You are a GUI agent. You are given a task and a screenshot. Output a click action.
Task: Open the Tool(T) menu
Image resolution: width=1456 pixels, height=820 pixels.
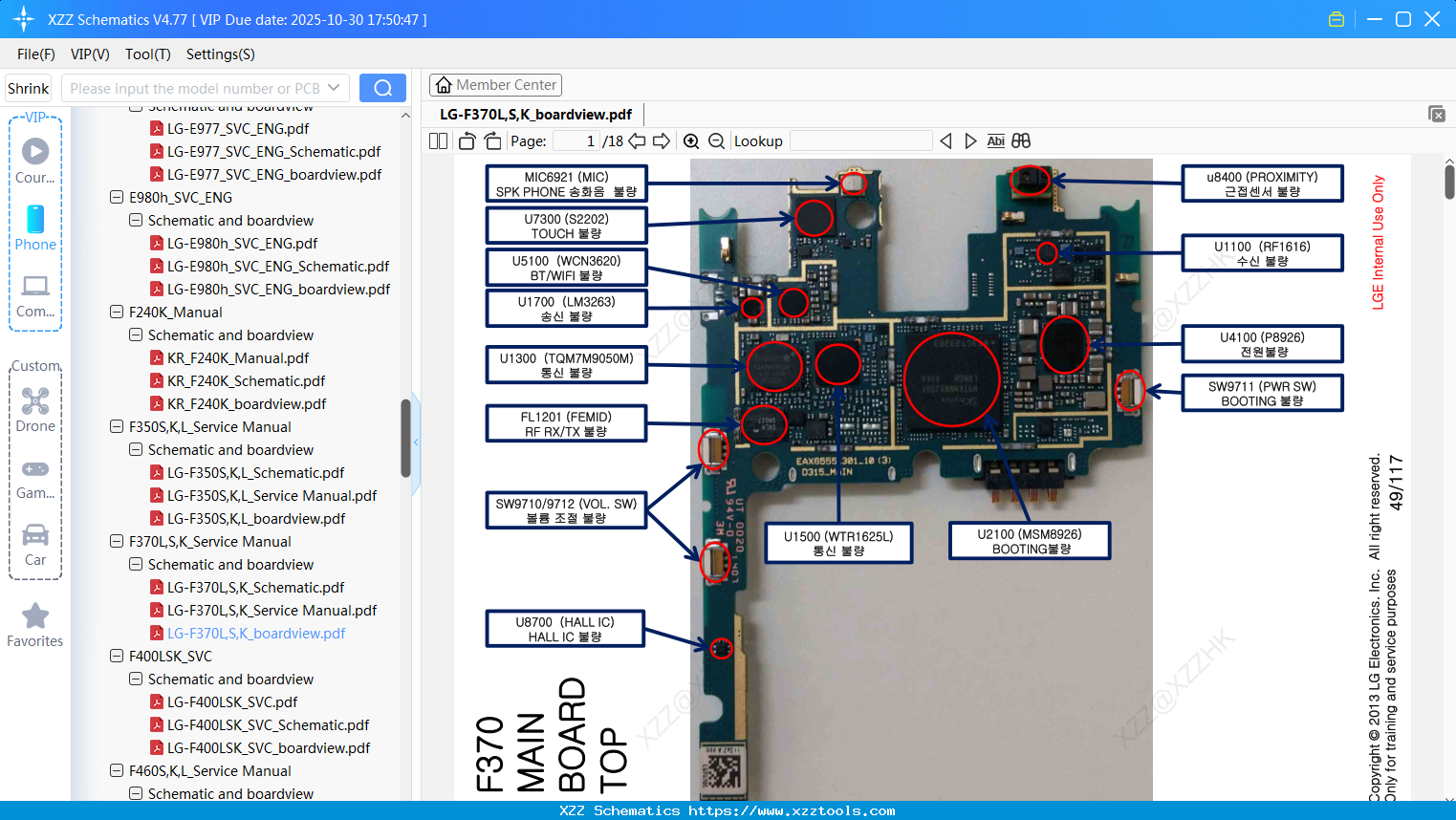tap(147, 54)
